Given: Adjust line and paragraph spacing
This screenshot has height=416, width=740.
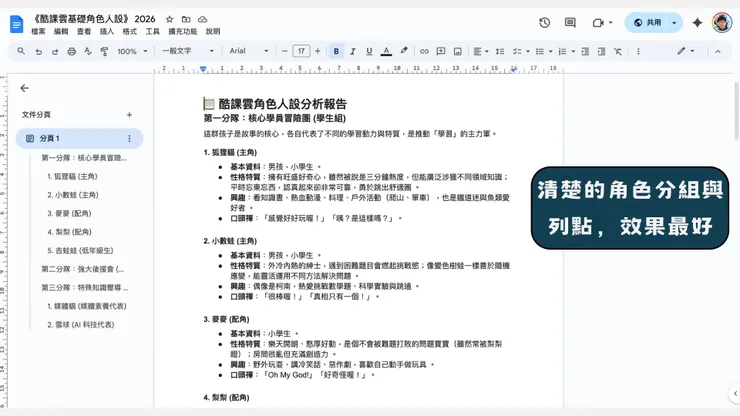Looking at the screenshot, I should tap(500, 51).
